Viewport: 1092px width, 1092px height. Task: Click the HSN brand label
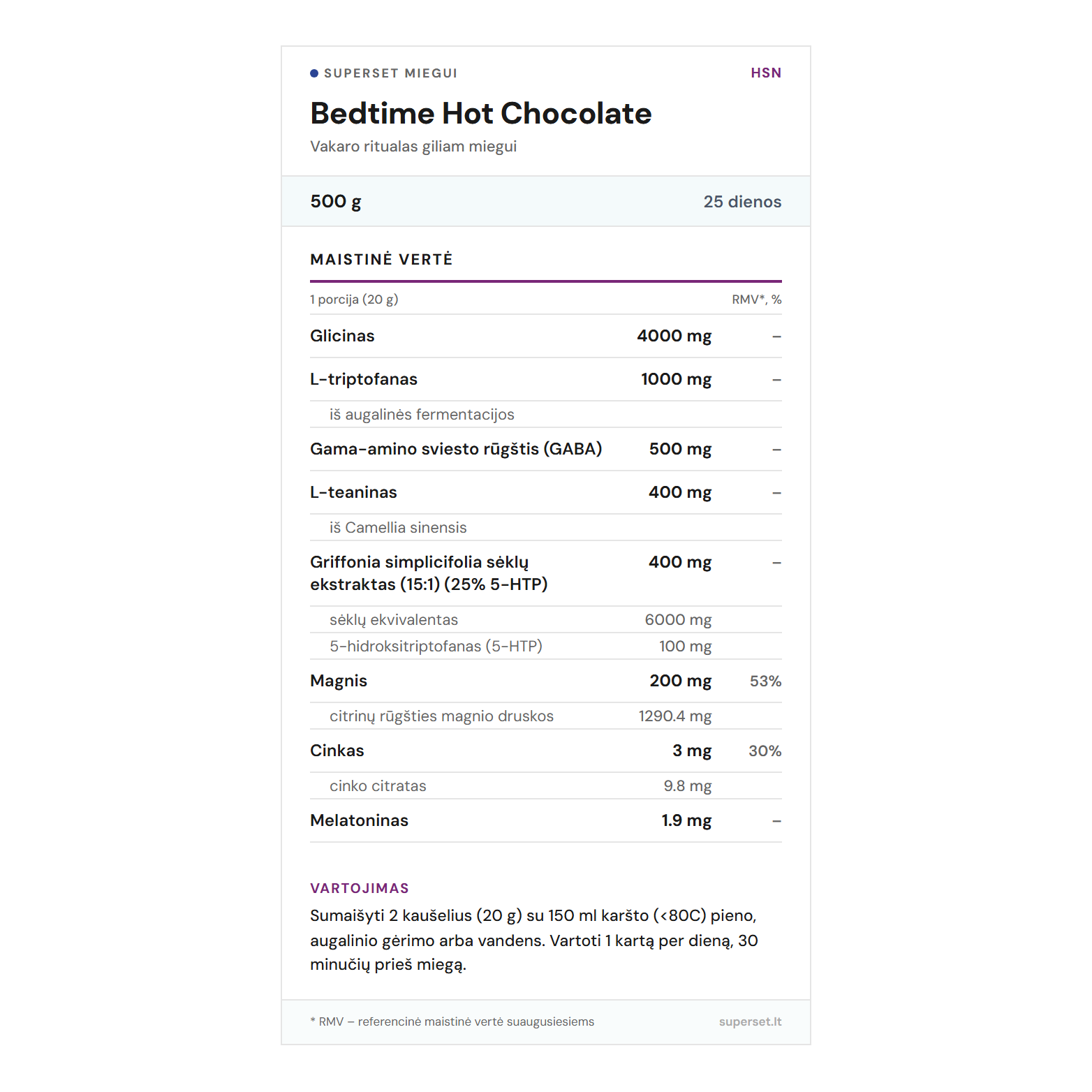766,73
